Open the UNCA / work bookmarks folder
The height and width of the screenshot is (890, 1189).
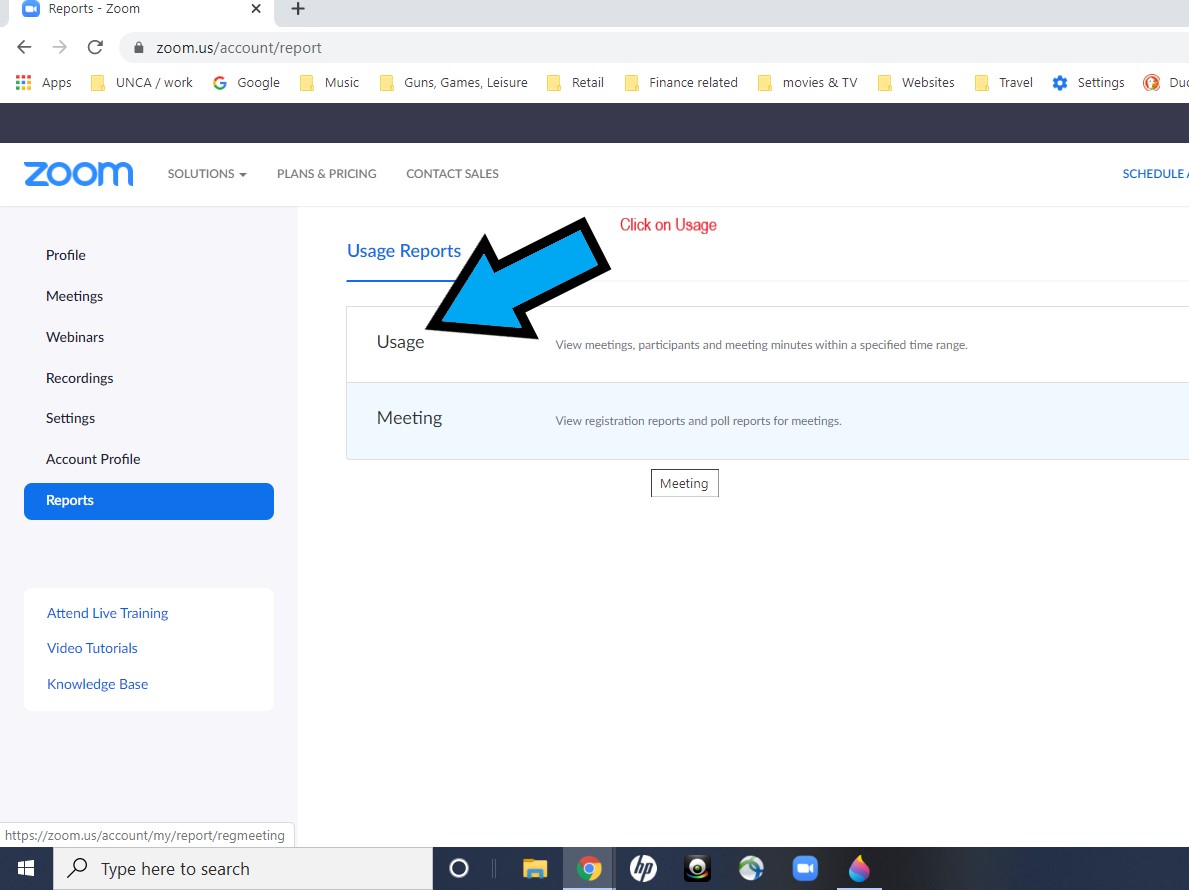(142, 83)
